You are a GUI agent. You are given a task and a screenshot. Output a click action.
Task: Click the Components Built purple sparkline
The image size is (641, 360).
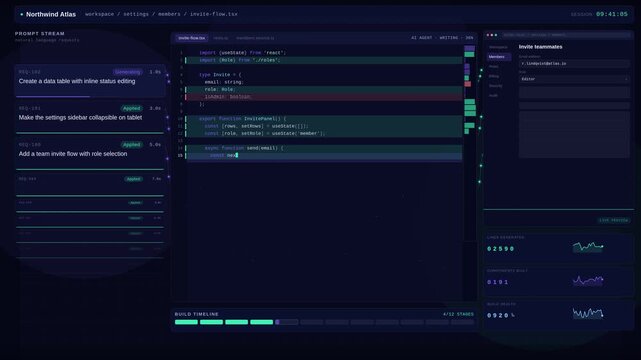coord(588,280)
